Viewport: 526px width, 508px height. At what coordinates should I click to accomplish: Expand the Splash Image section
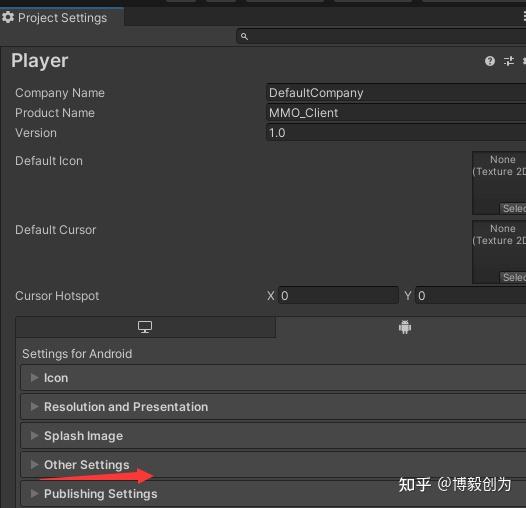click(x=273, y=436)
